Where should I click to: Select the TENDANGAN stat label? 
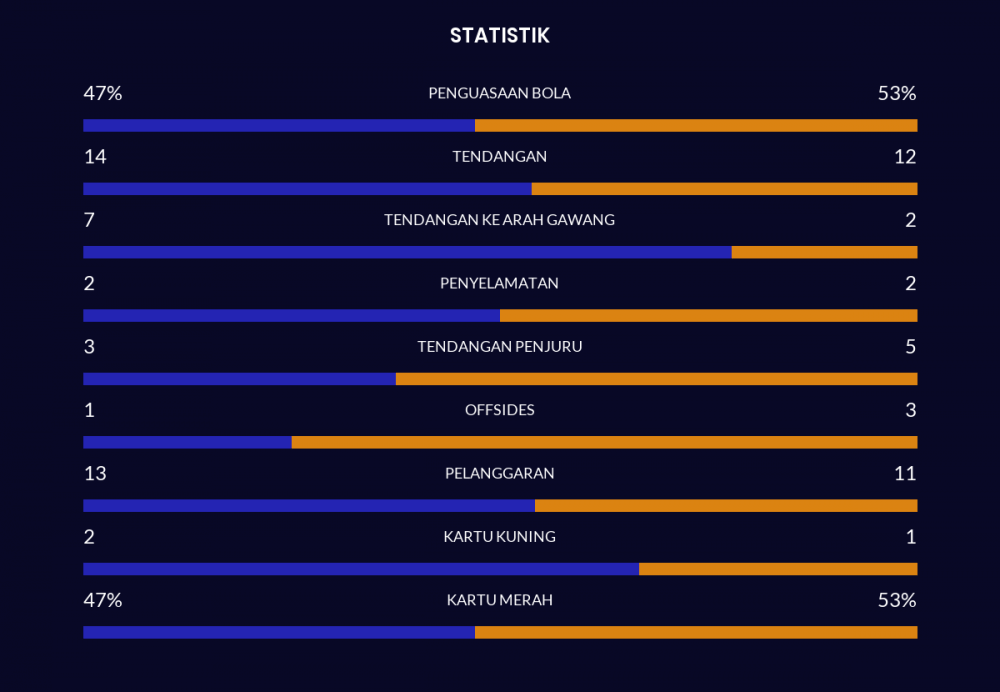point(499,157)
